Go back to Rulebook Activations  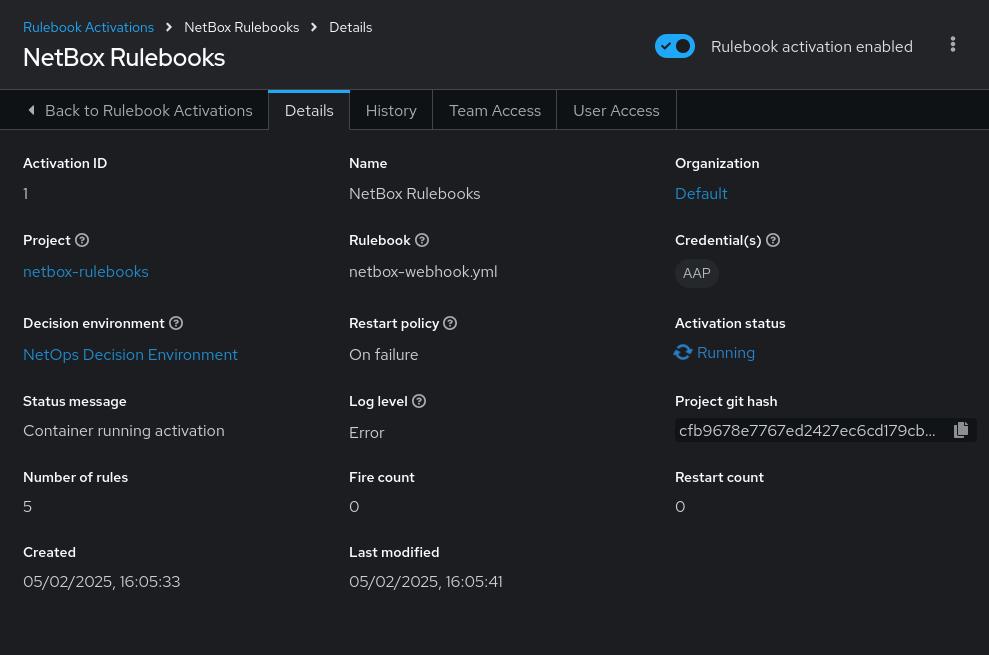coord(140,110)
